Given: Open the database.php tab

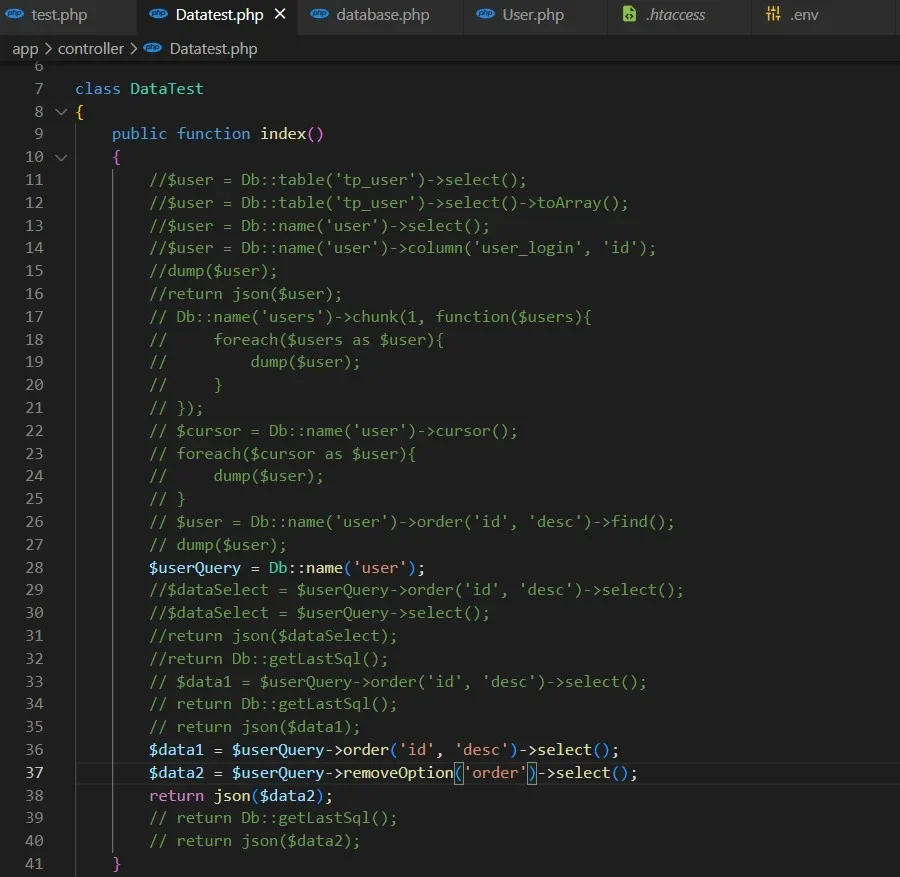Looking at the screenshot, I should [382, 15].
